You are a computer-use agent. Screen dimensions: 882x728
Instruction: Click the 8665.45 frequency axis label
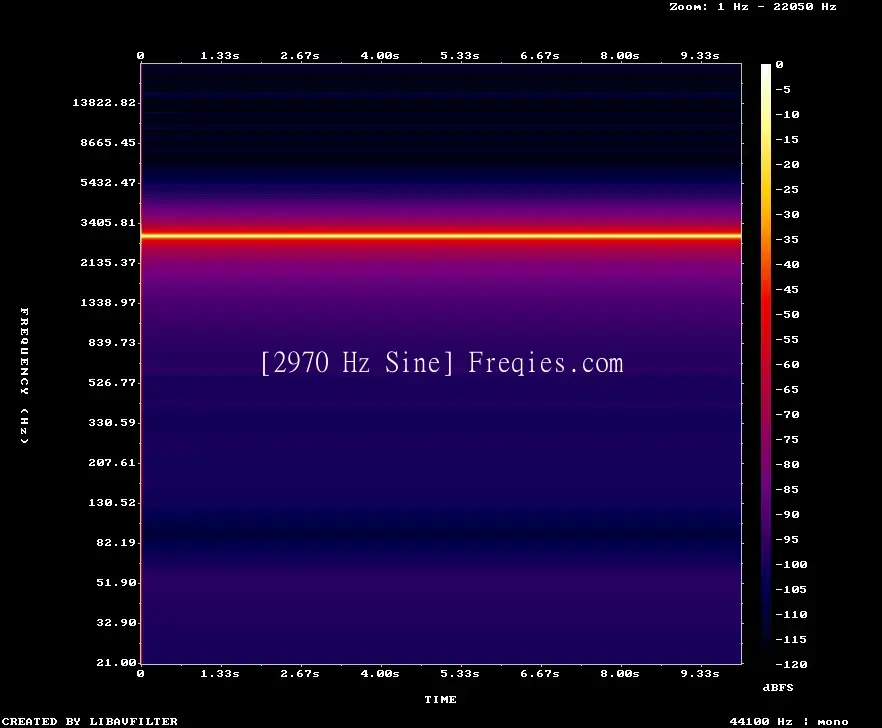click(x=108, y=142)
